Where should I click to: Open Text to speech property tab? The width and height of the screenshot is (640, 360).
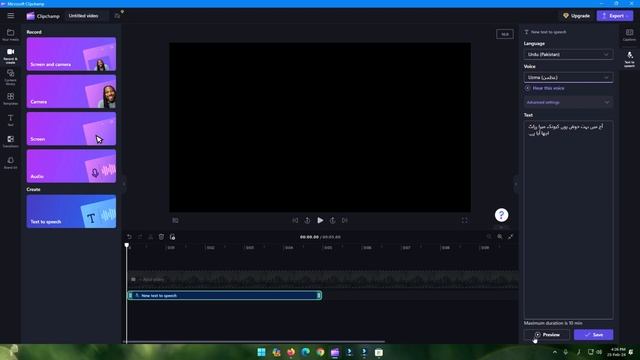click(x=629, y=59)
